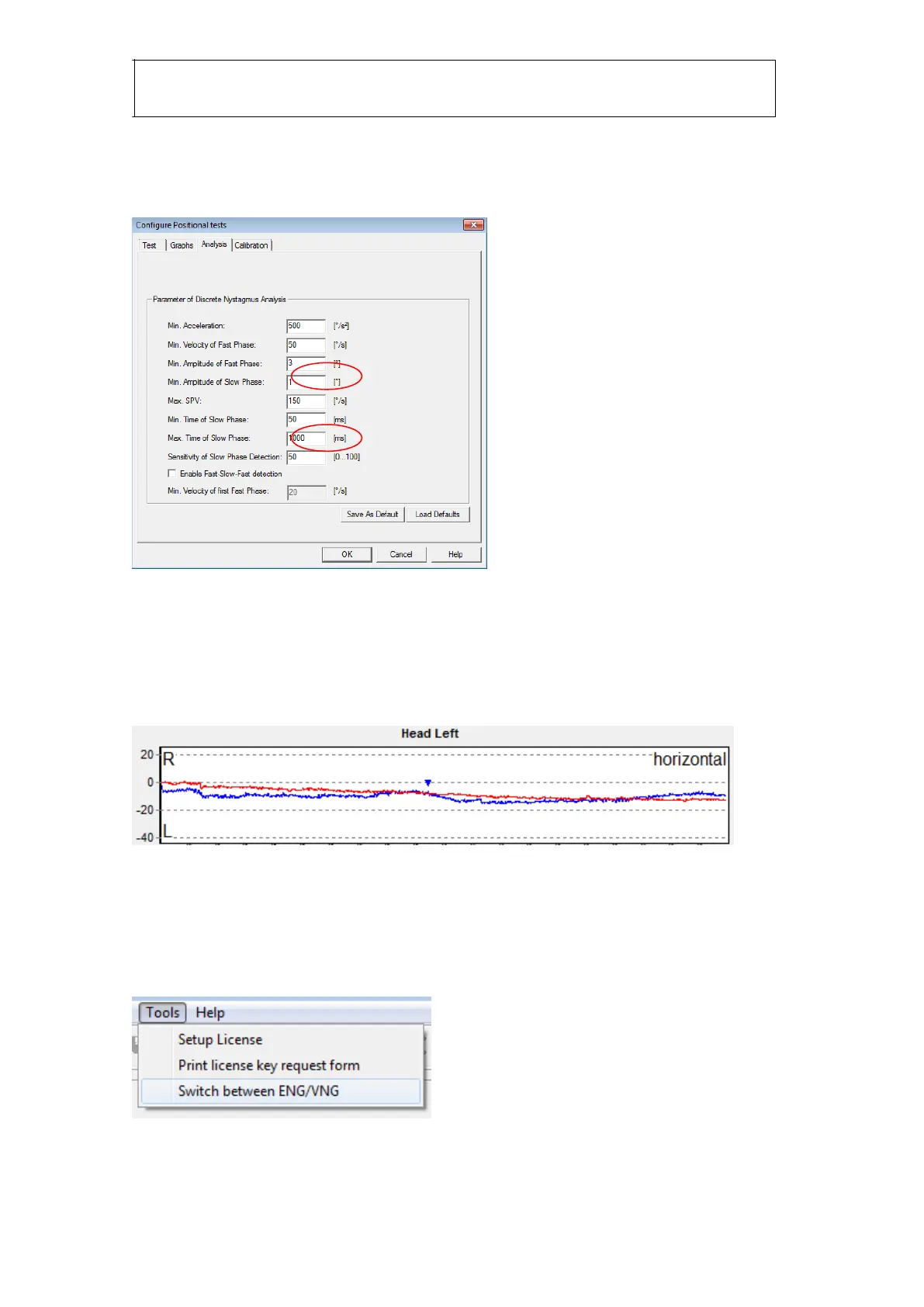Open Help in the configuration dialog
The image size is (924, 1307).
(x=455, y=554)
